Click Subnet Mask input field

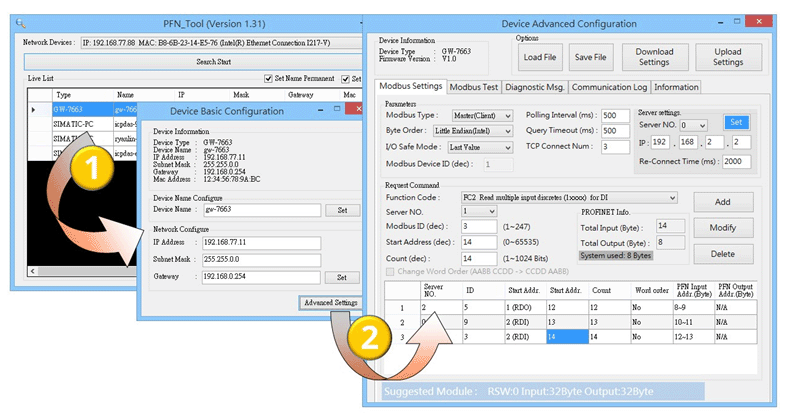tap(262, 260)
